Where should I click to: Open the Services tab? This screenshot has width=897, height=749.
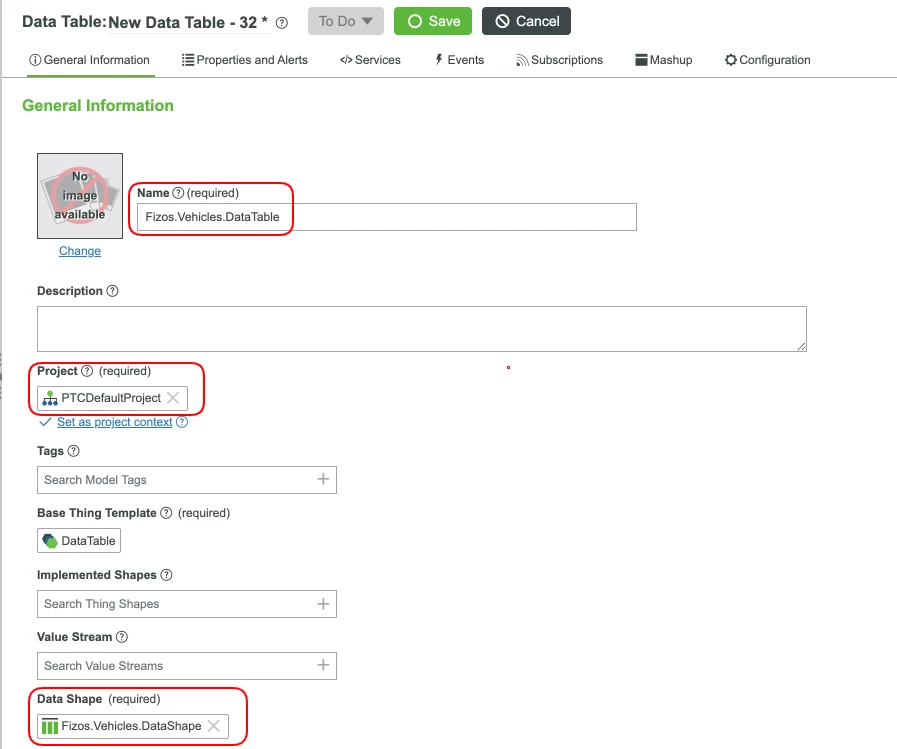click(x=370, y=60)
